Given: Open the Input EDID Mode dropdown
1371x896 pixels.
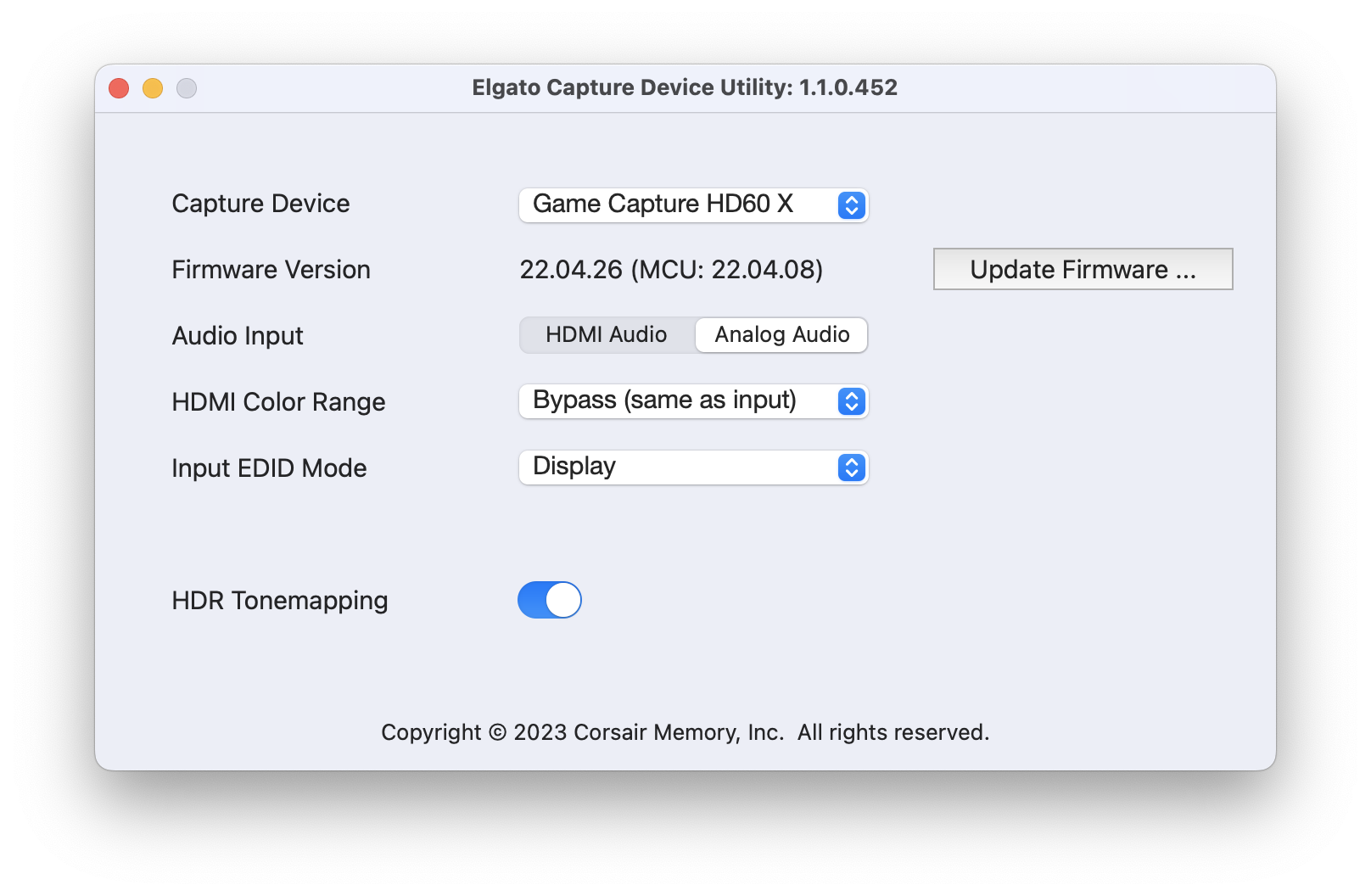Looking at the screenshot, I should 693,468.
